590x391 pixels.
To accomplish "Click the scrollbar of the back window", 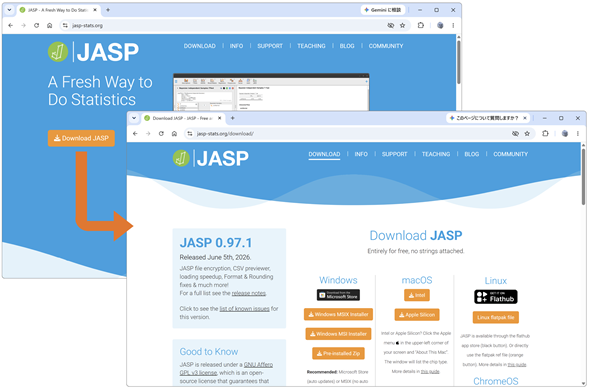I will 459,62.
